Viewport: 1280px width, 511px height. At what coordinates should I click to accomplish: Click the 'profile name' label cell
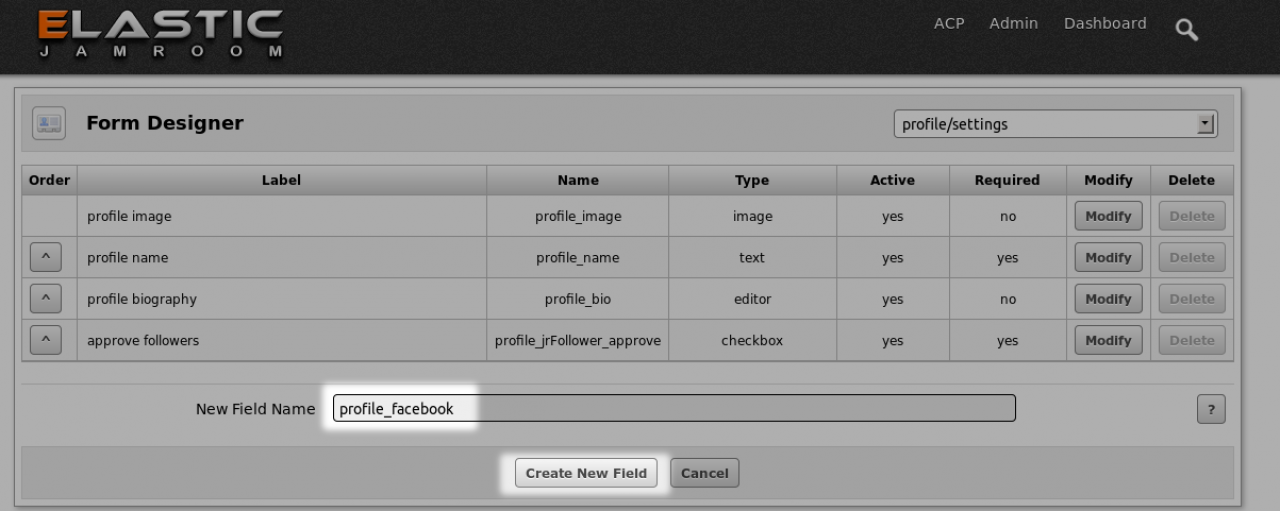tap(282, 257)
